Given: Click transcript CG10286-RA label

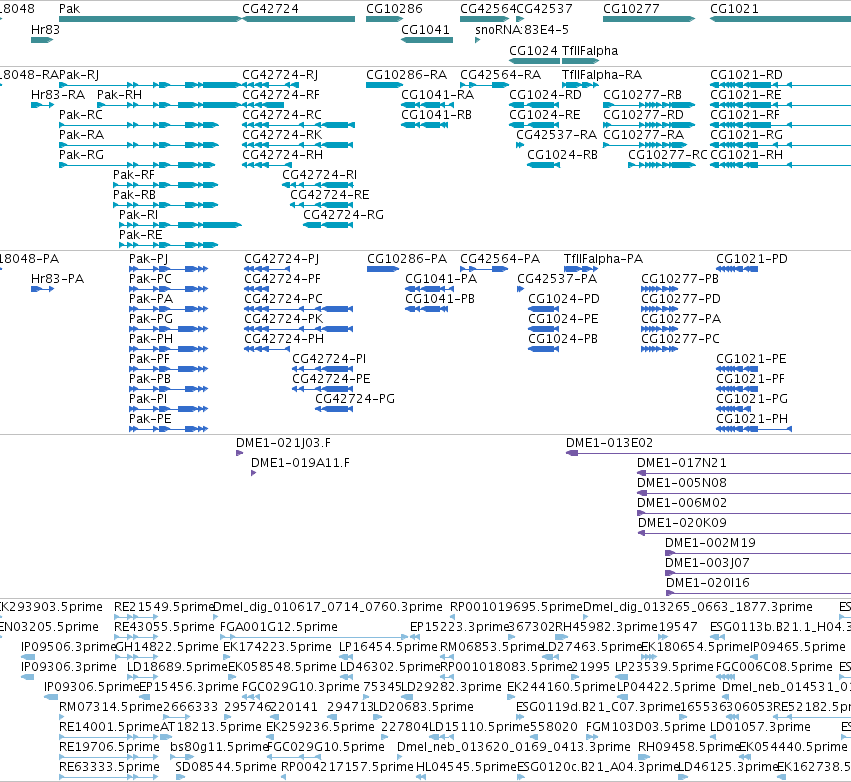Looking at the screenshot, I should (407, 75).
